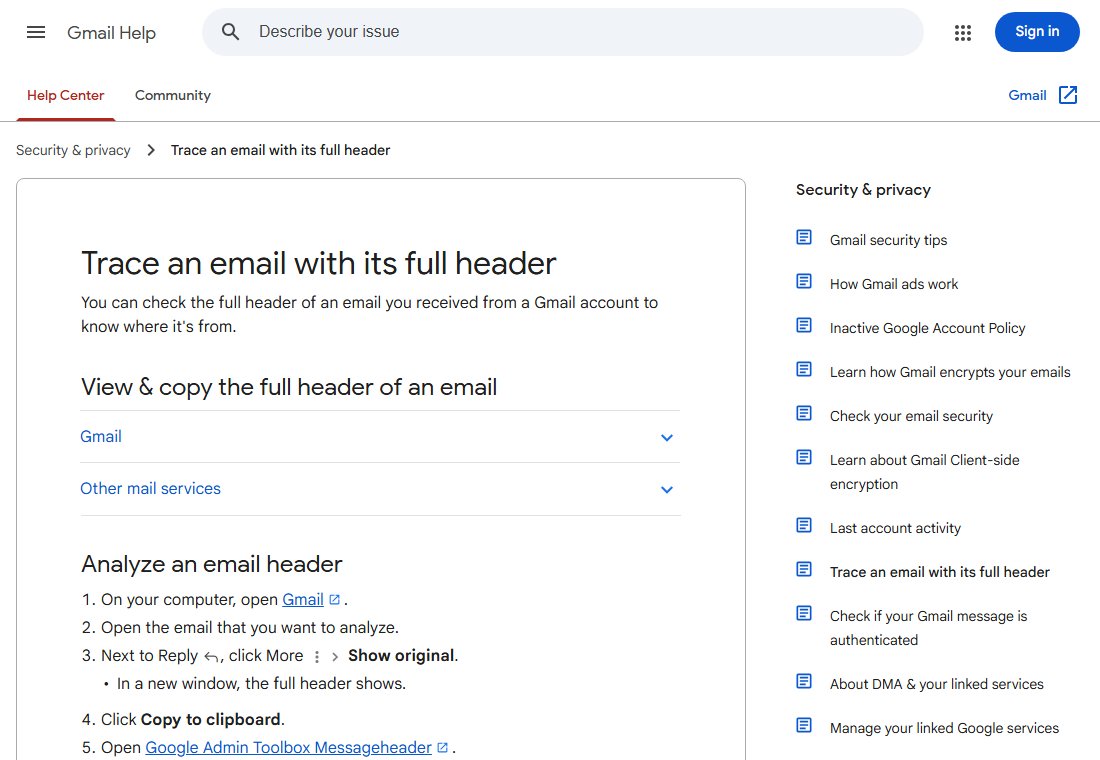Open the Gmail collapsible section title

pos(101,436)
